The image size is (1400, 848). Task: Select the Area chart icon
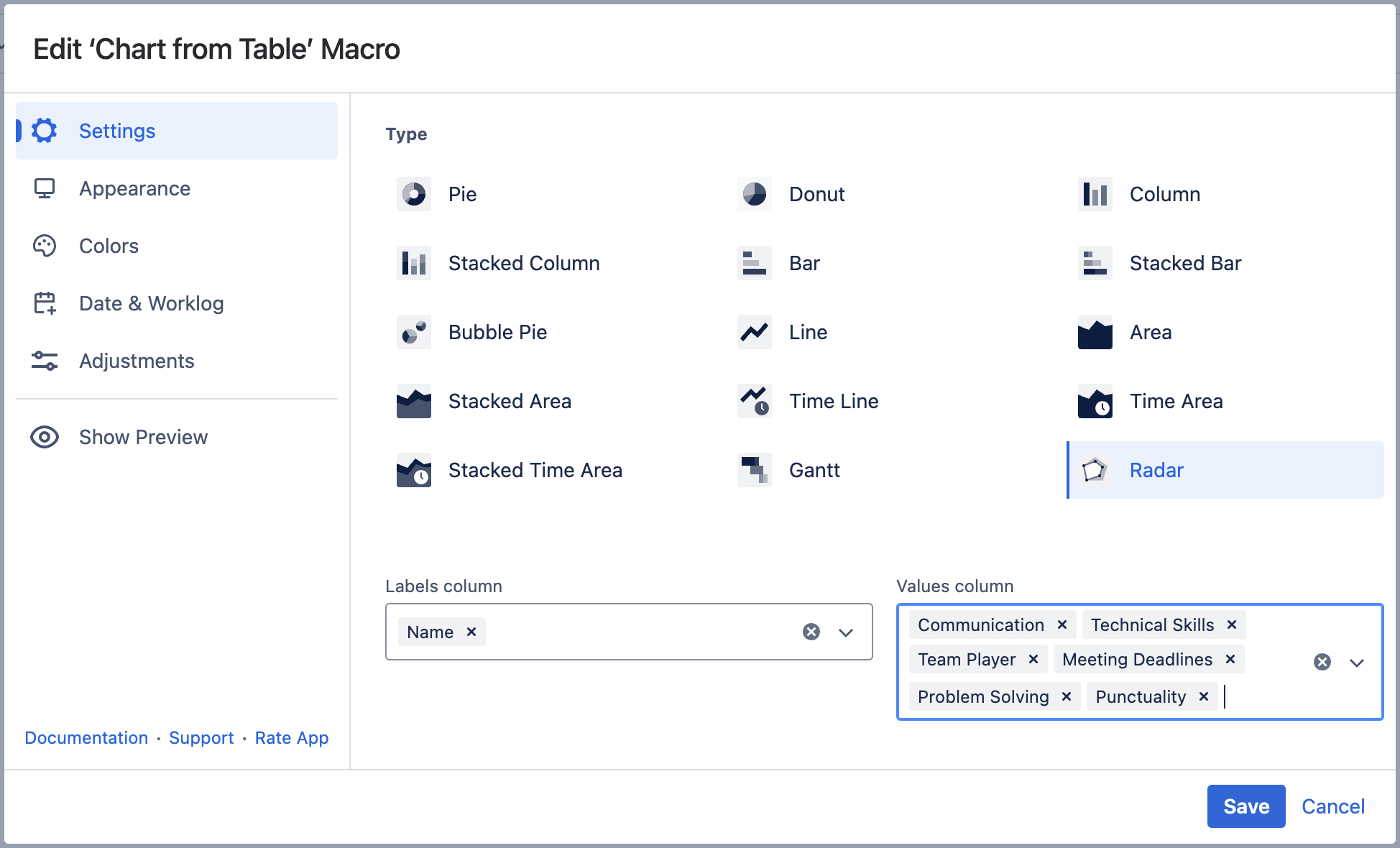(1095, 332)
